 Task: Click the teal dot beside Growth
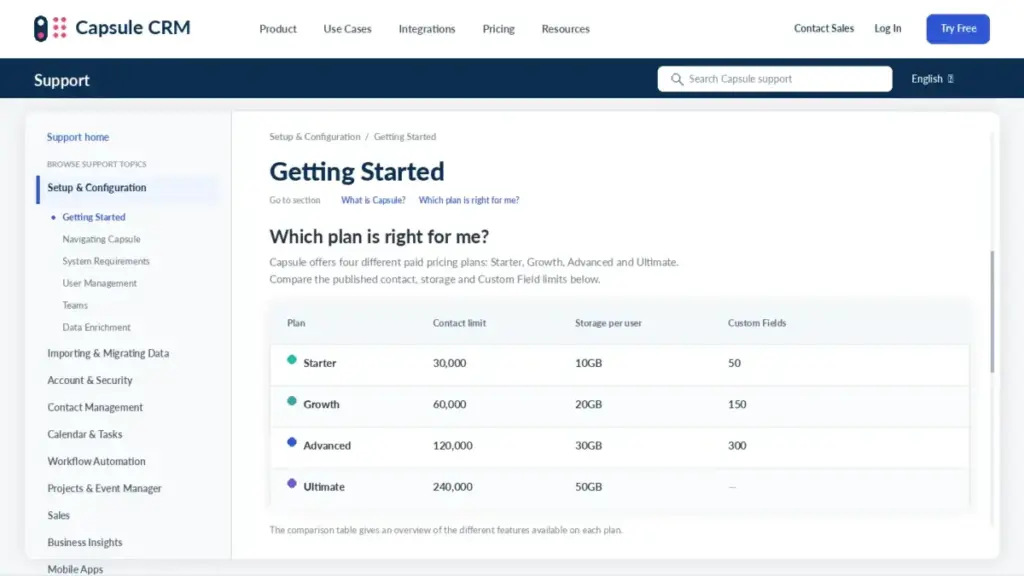(x=292, y=401)
